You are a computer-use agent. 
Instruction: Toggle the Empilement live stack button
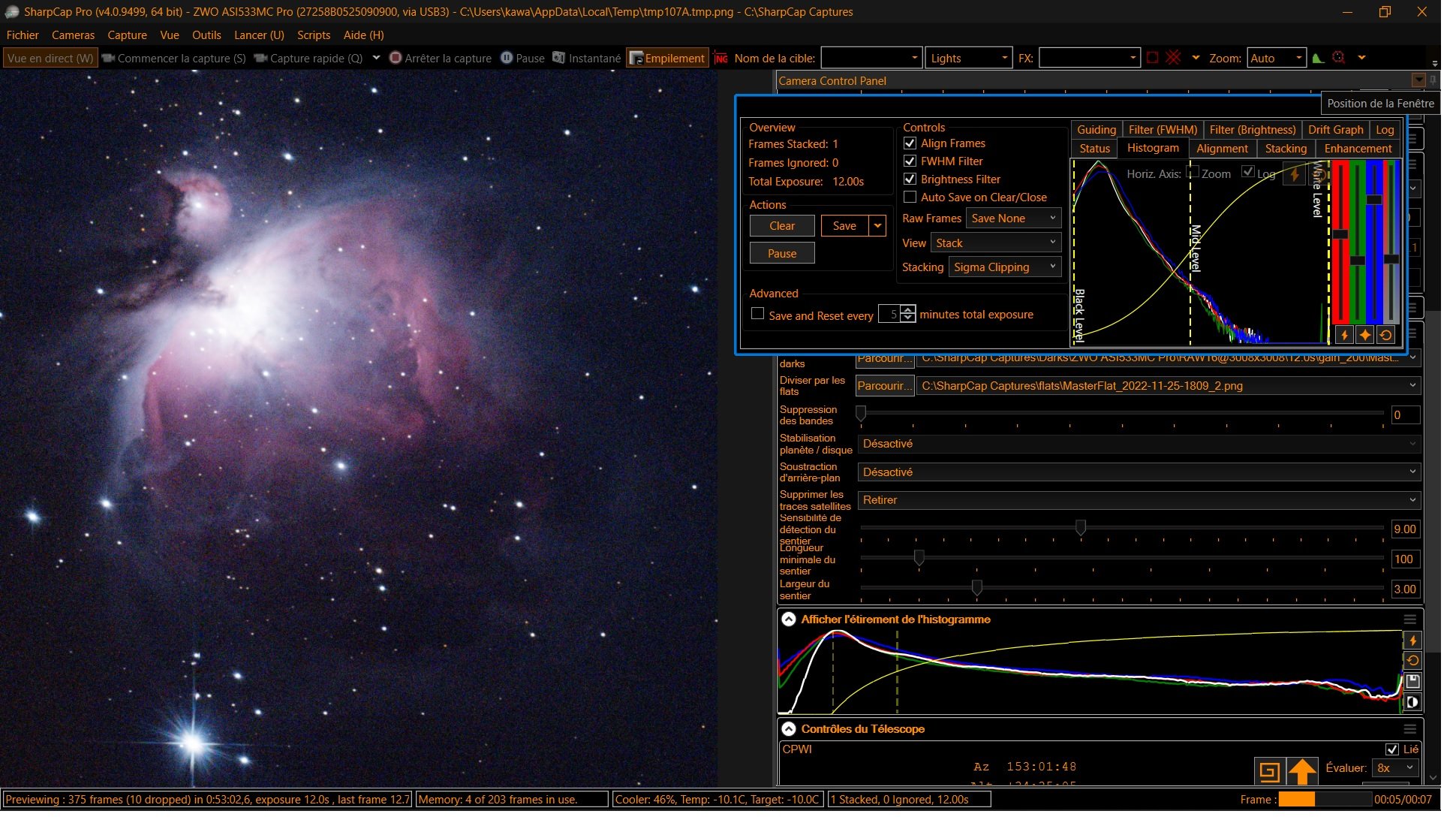click(x=667, y=58)
